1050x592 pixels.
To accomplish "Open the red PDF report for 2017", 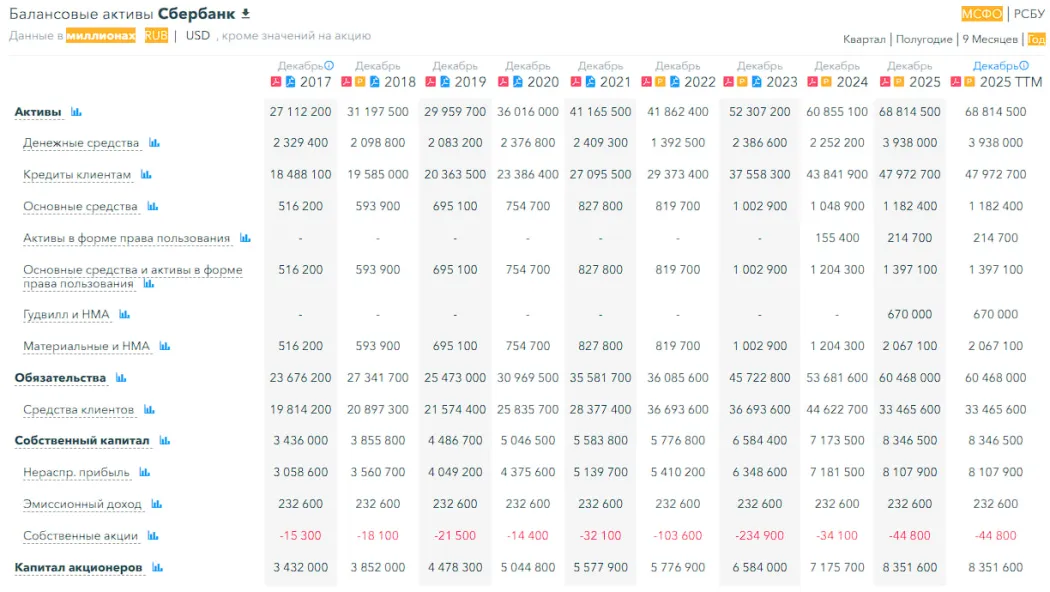I will [x=276, y=82].
